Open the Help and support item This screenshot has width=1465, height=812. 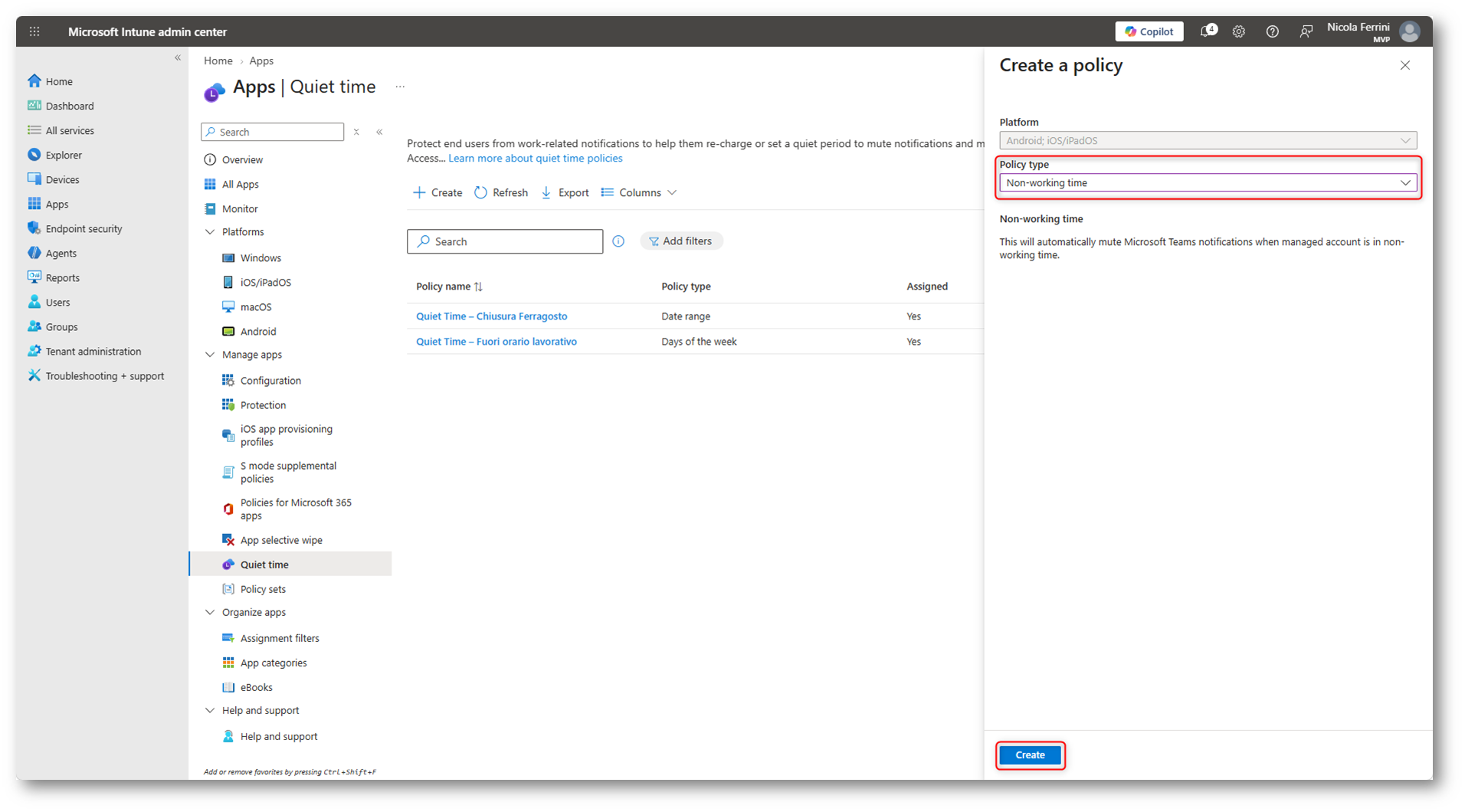pyautogui.click(x=279, y=736)
